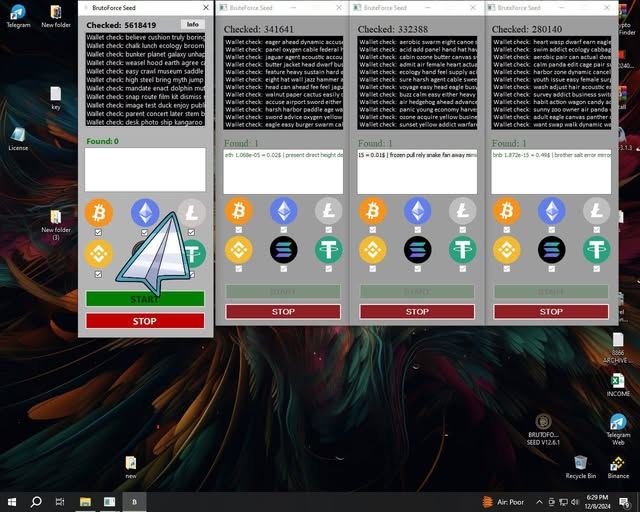Select the Ethereum icon in the Checked: 341641 window
Image resolution: width=640 pixels, height=512 pixels.
coord(284,210)
